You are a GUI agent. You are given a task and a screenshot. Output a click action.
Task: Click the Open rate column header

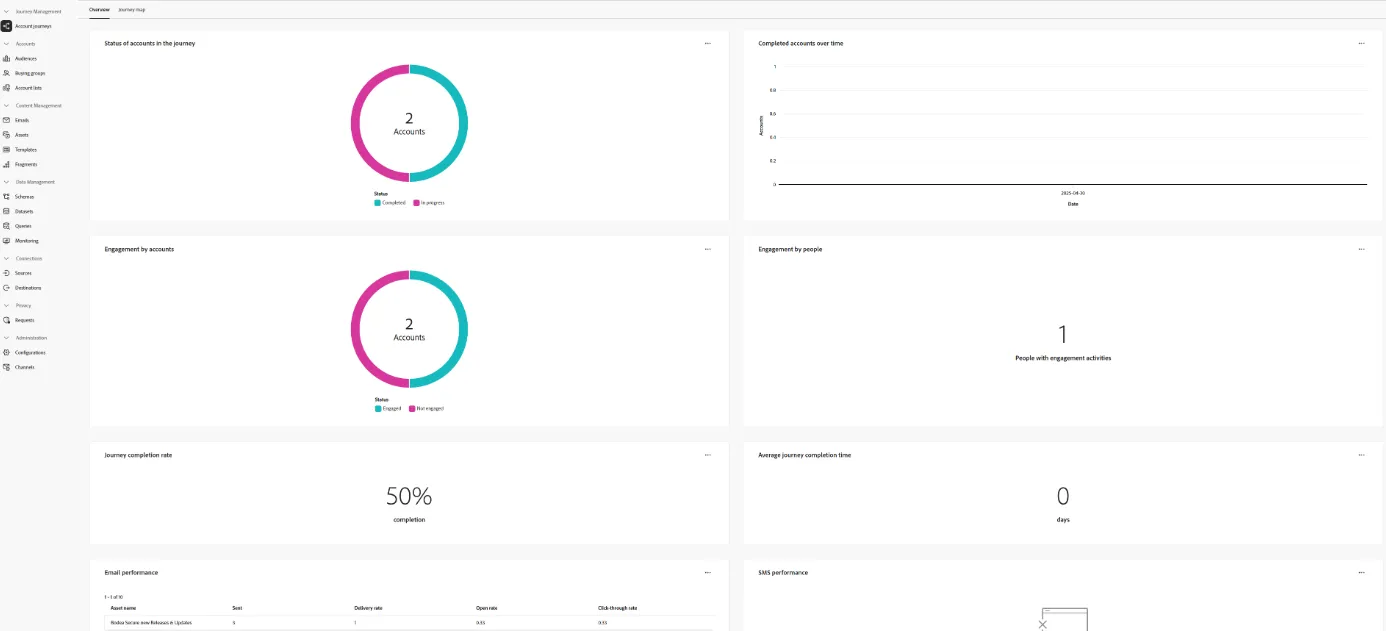485,608
